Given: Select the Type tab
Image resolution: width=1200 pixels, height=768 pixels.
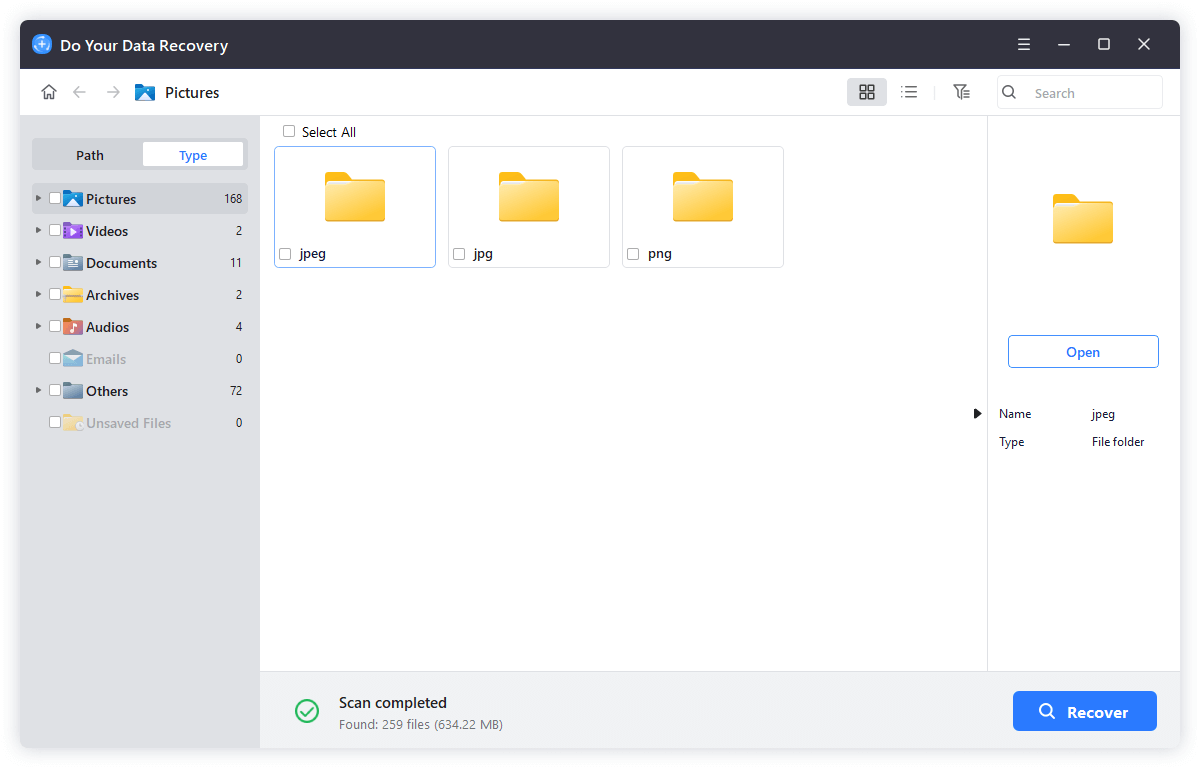Looking at the screenshot, I should pos(192,154).
